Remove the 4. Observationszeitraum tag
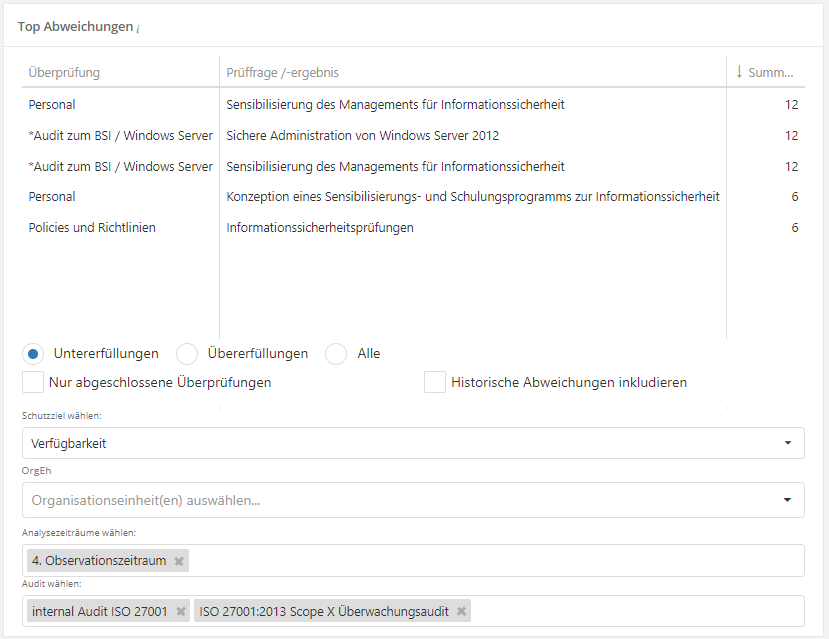 click(179, 561)
